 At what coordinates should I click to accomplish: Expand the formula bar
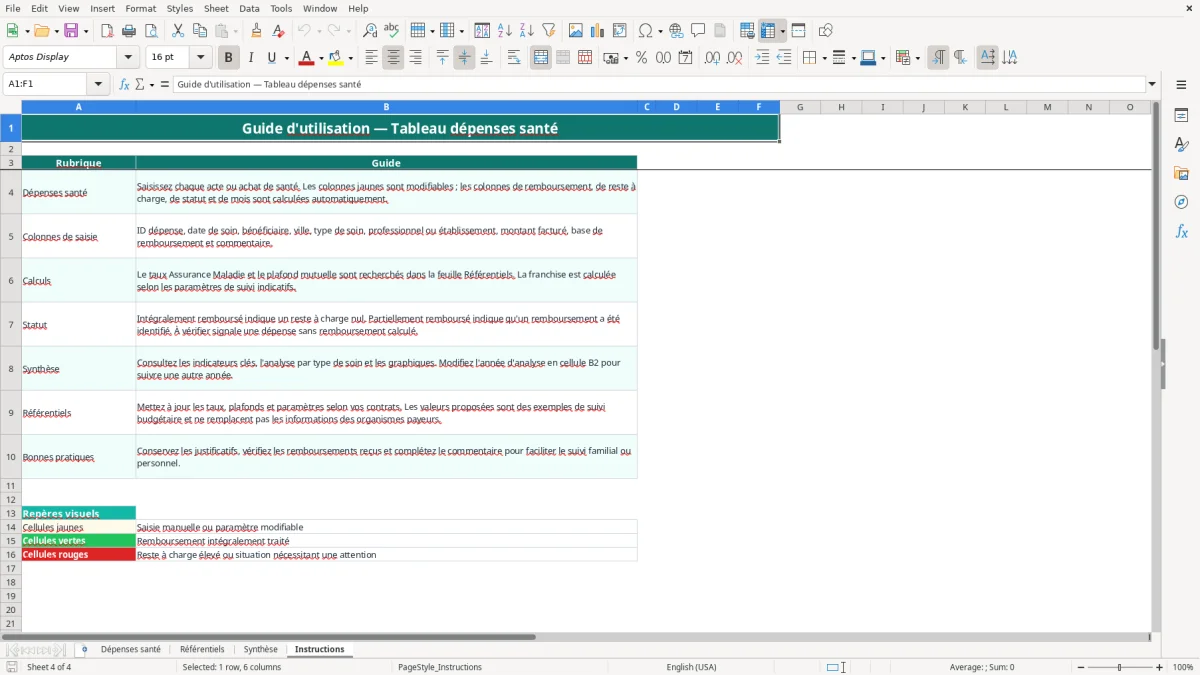(x=1152, y=84)
